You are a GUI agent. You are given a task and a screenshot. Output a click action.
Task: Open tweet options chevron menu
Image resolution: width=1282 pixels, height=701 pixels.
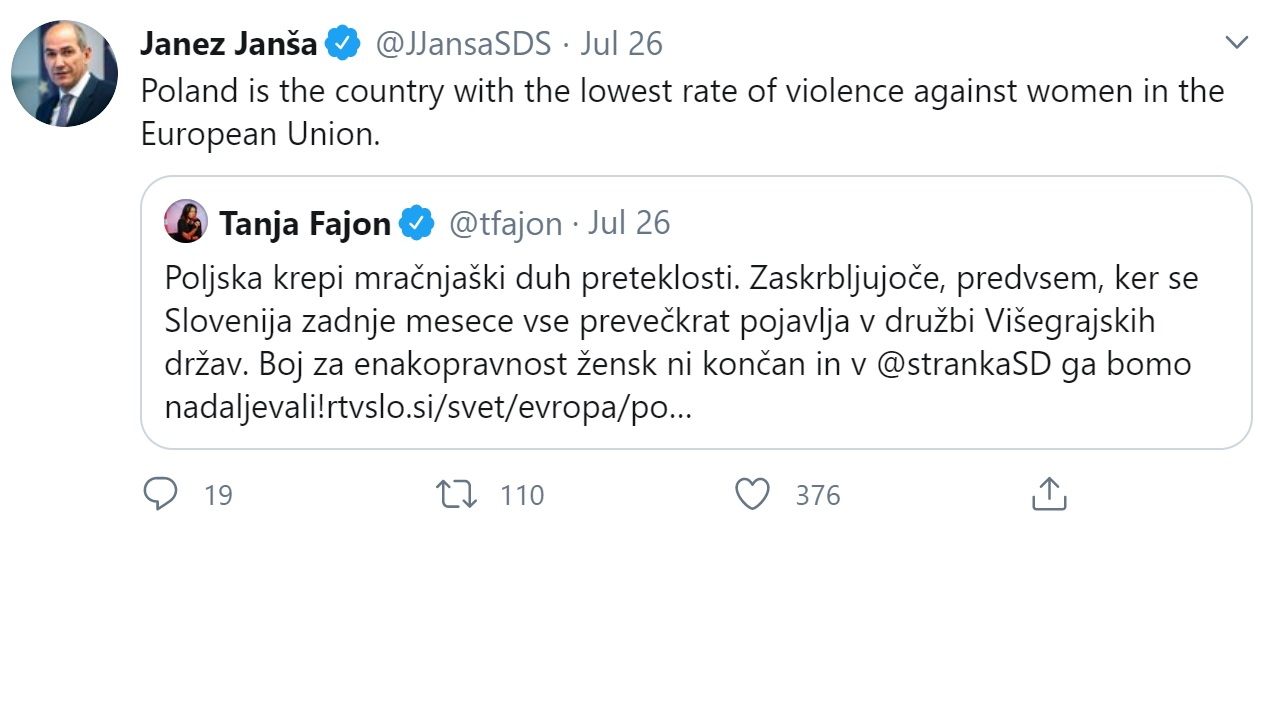tap(1237, 43)
